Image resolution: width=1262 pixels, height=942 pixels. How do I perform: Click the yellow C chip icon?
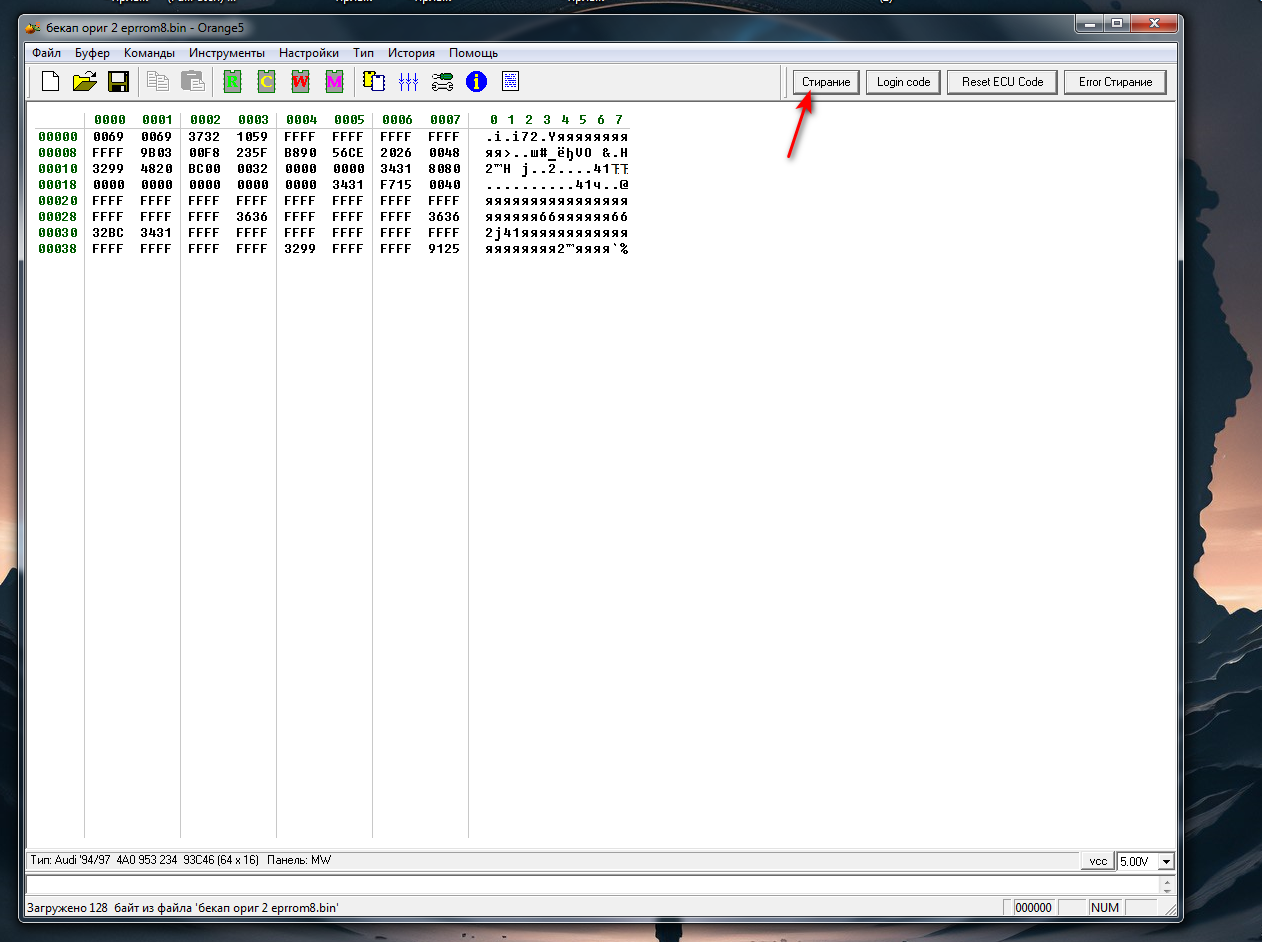point(266,82)
